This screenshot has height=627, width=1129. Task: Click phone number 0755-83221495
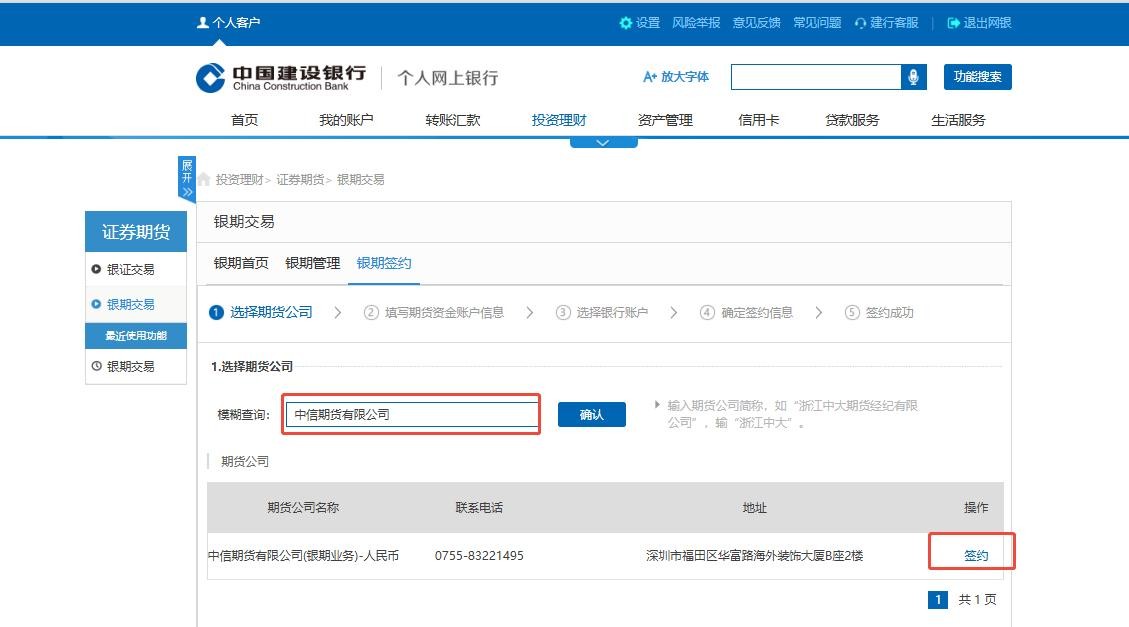[x=479, y=556]
